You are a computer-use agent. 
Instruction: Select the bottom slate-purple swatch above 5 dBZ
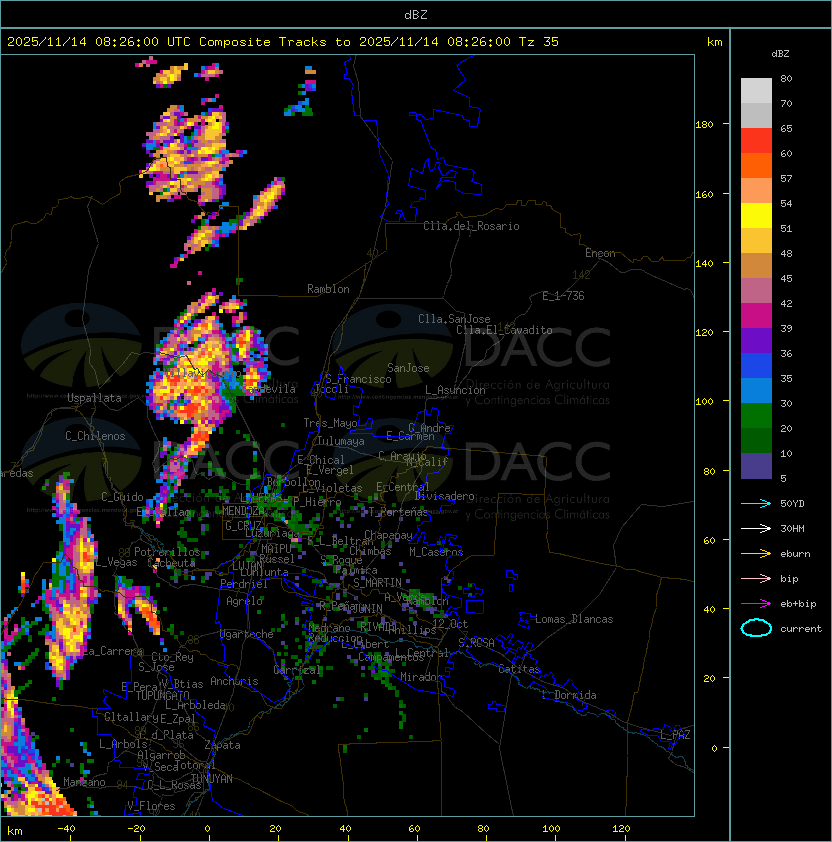(756, 466)
